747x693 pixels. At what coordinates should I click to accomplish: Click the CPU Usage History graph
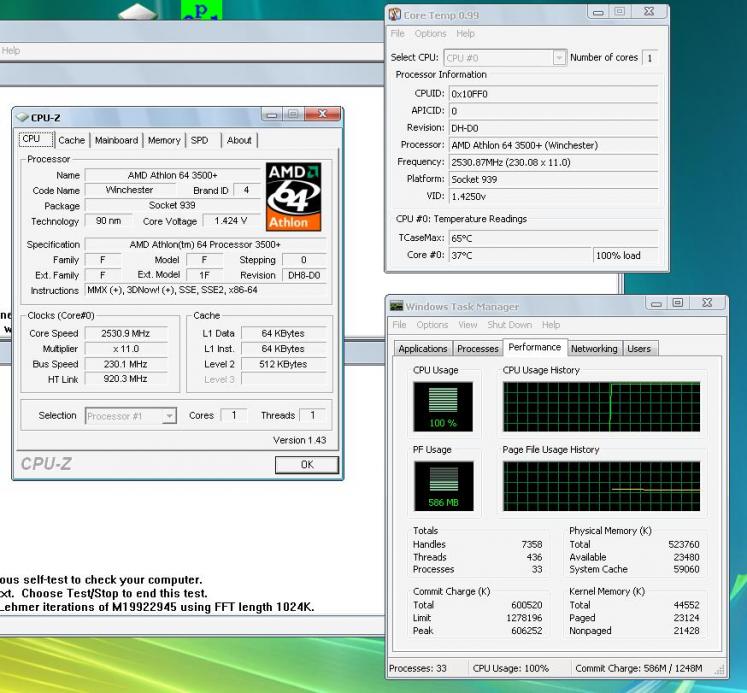point(602,406)
